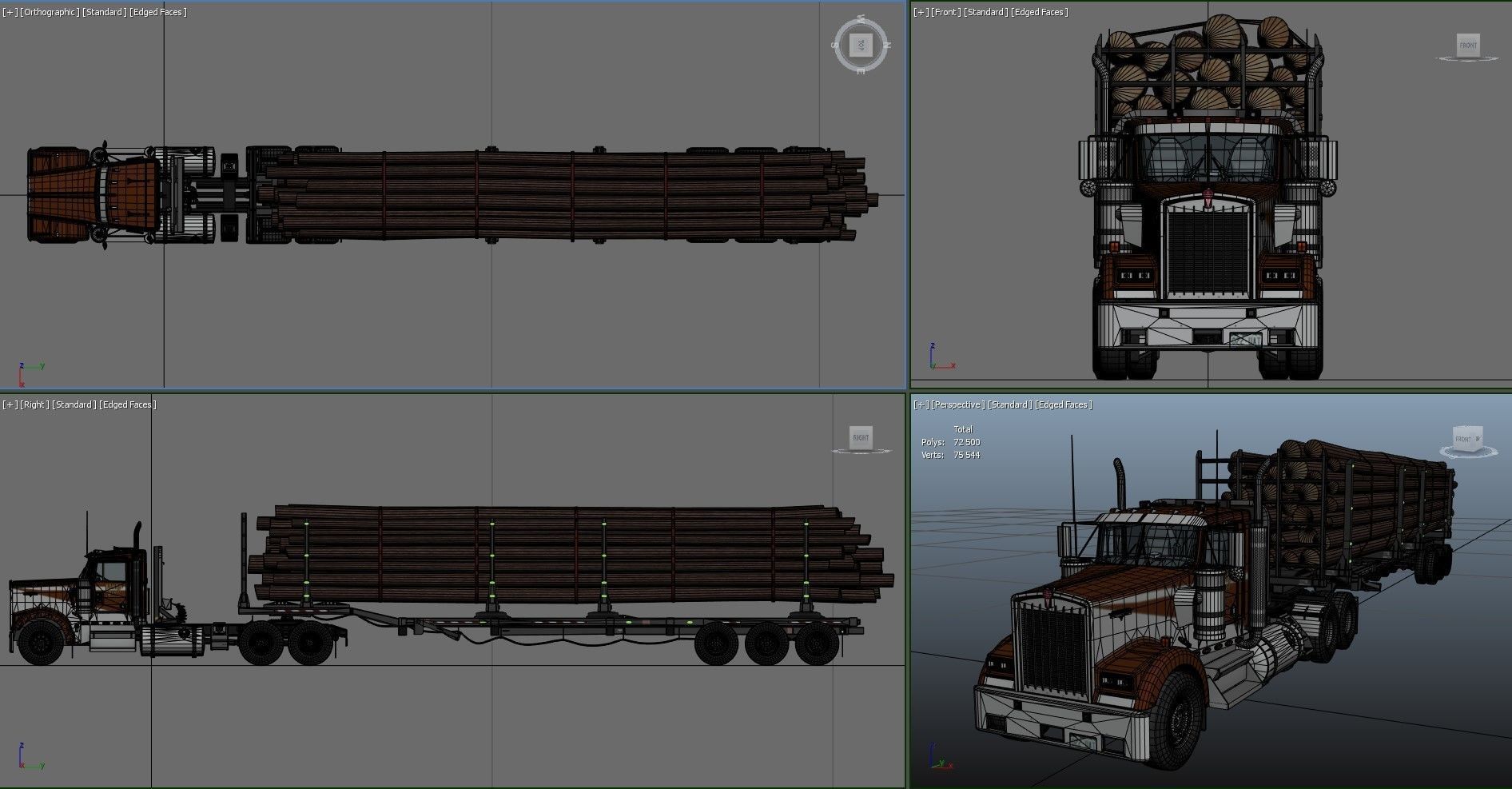Image resolution: width=1512 pixels, height=789 pixels.
Task: Open [Standard] menu in Front viewport
Action: [x=985, y=12]
